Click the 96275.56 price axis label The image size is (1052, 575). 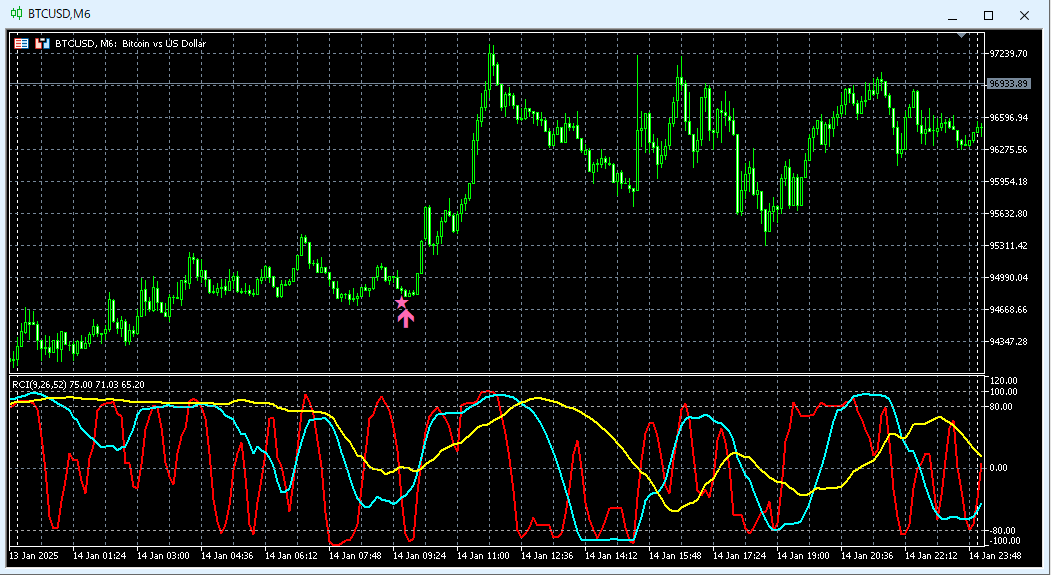point(1008,150)
